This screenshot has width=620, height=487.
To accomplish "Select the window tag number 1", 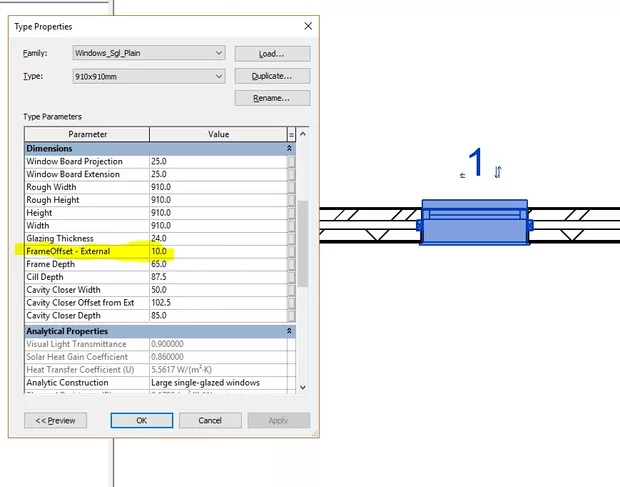I will click(x=477, y=163).
